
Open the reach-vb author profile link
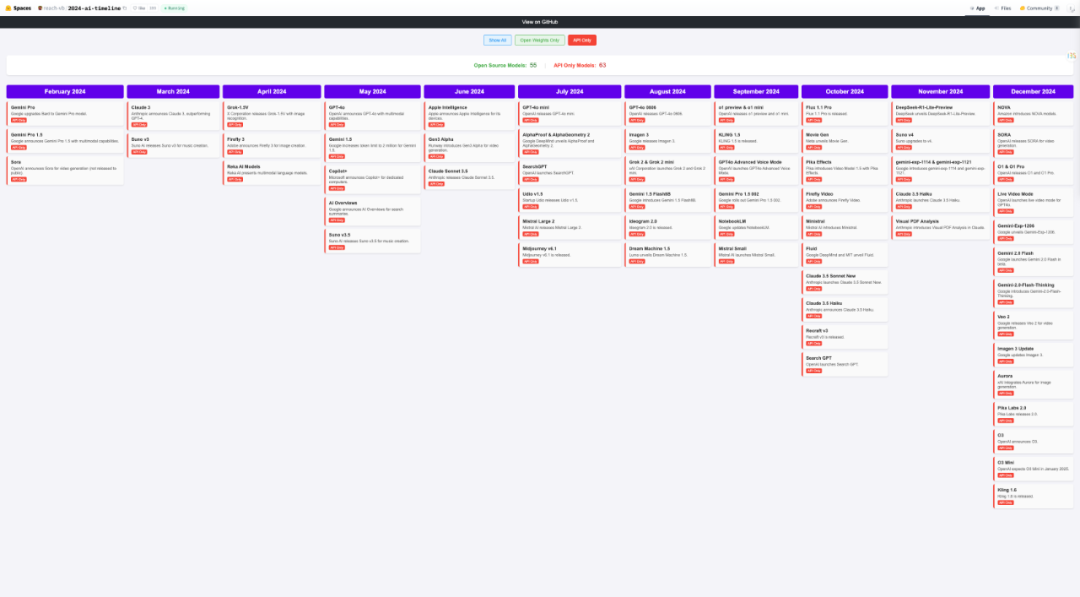tap(52, 8)
